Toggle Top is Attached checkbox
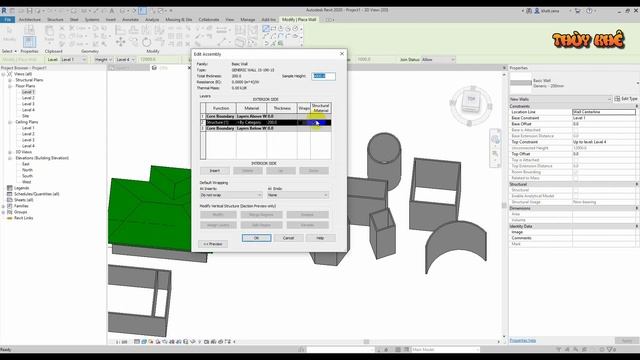The height and width of the screenshot is (360, 640). coord(575,160)
